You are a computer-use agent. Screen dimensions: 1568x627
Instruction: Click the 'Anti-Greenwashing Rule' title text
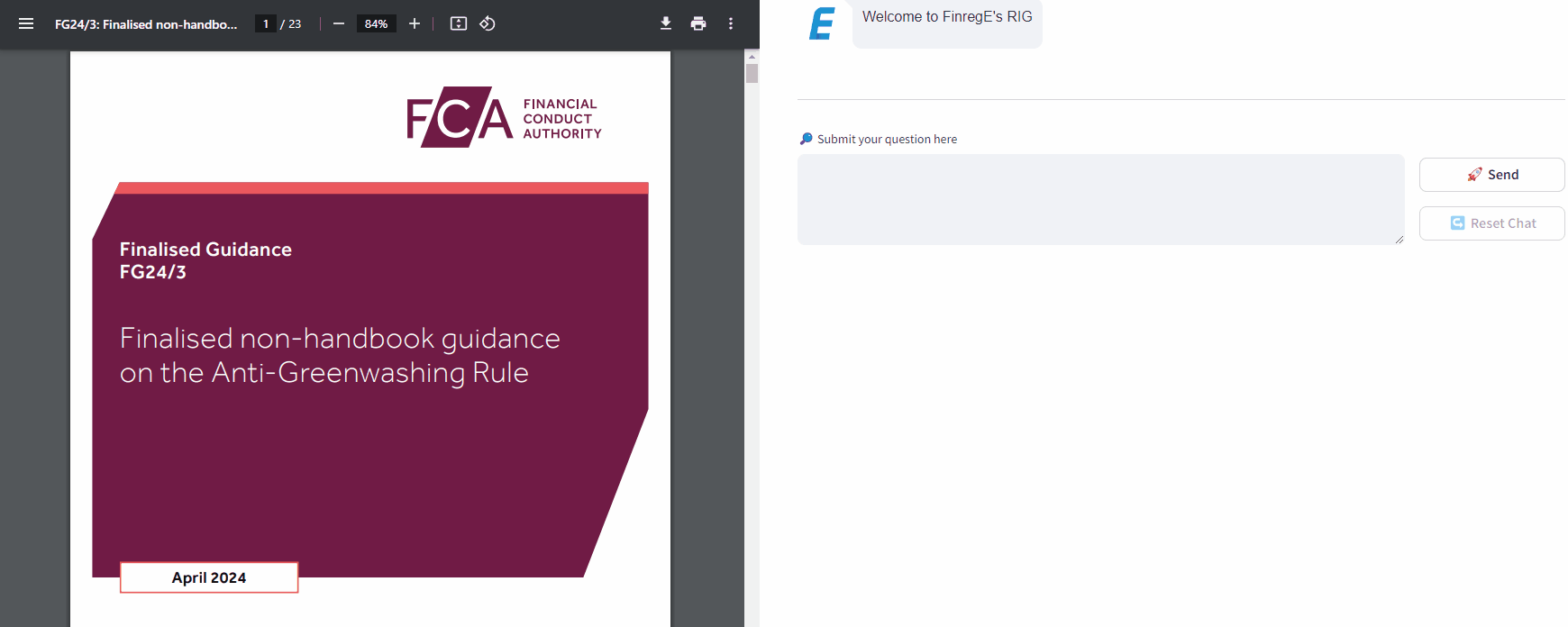pos(369,373)
